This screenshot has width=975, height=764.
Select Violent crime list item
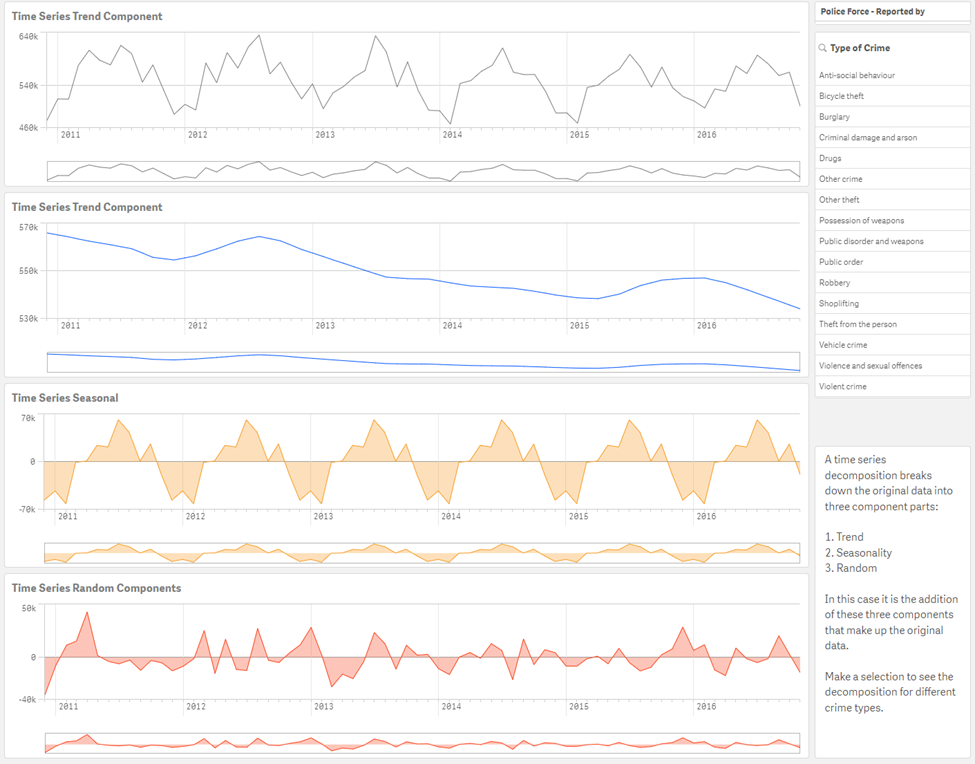(x=892, y=386)
